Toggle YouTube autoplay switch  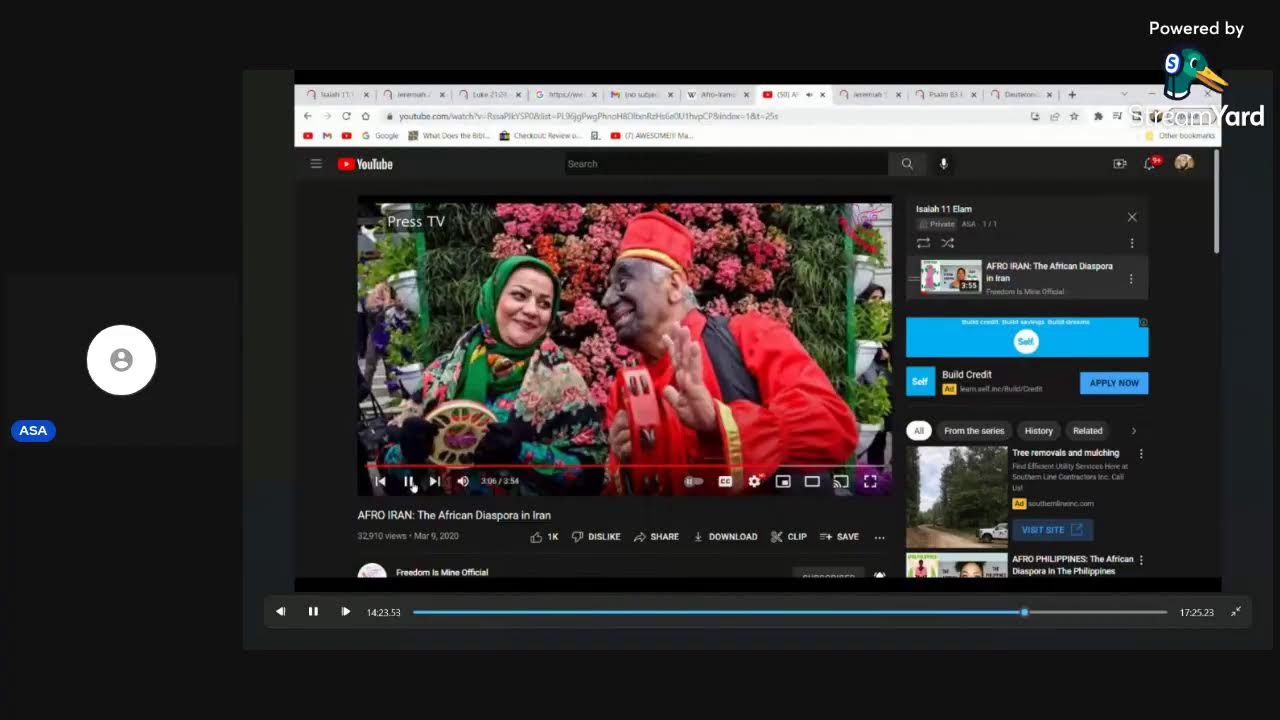tap(693, 481)
